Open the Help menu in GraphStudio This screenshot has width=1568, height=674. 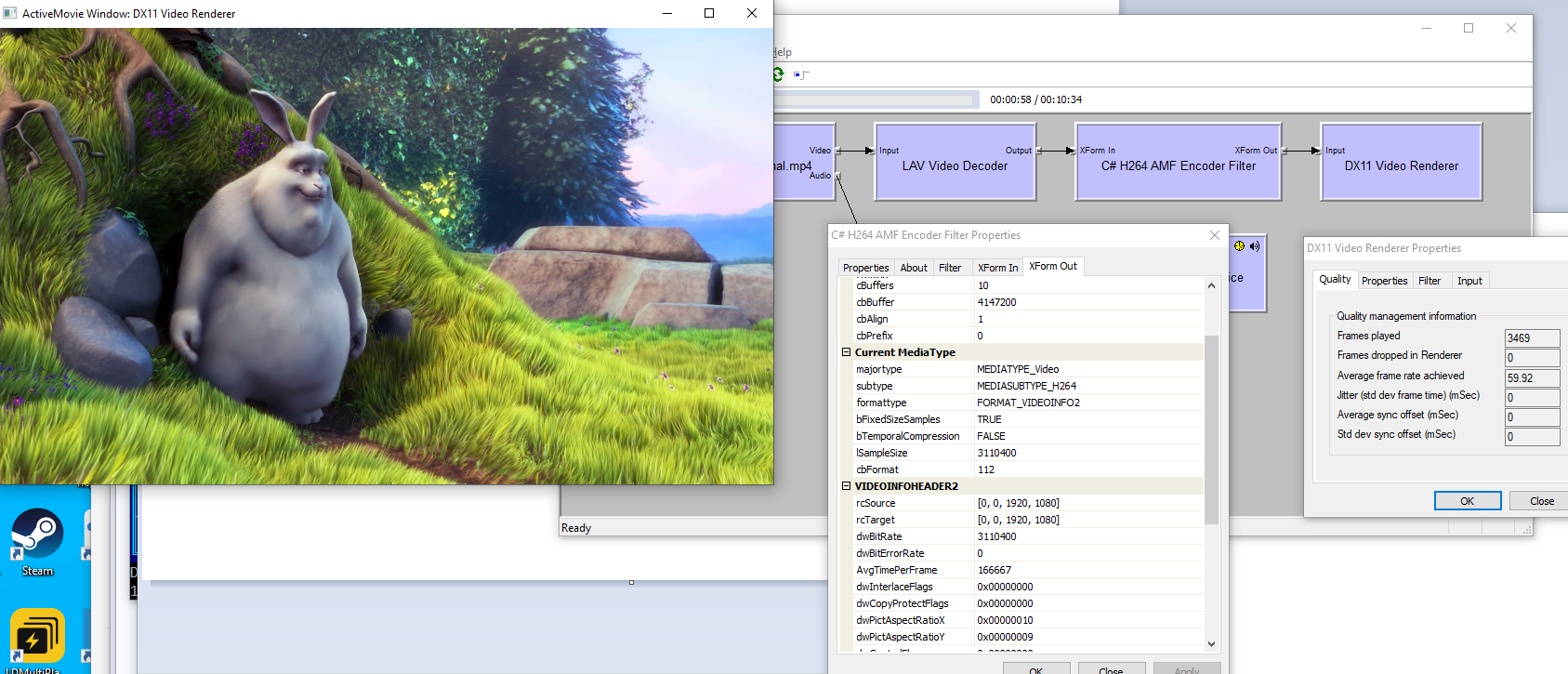(783, 52)
